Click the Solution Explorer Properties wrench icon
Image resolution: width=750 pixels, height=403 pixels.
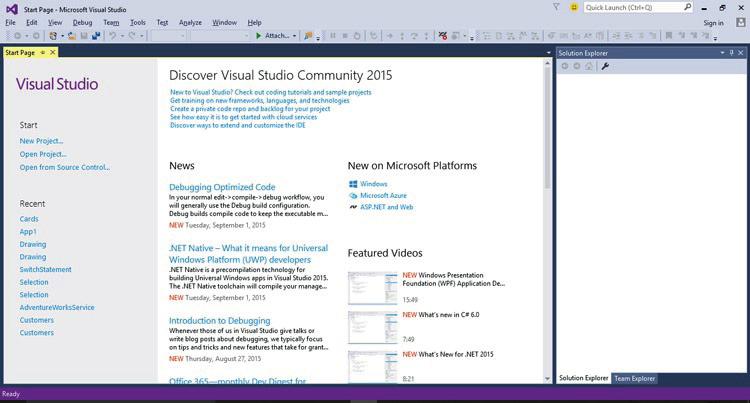[x=605, y=66]
